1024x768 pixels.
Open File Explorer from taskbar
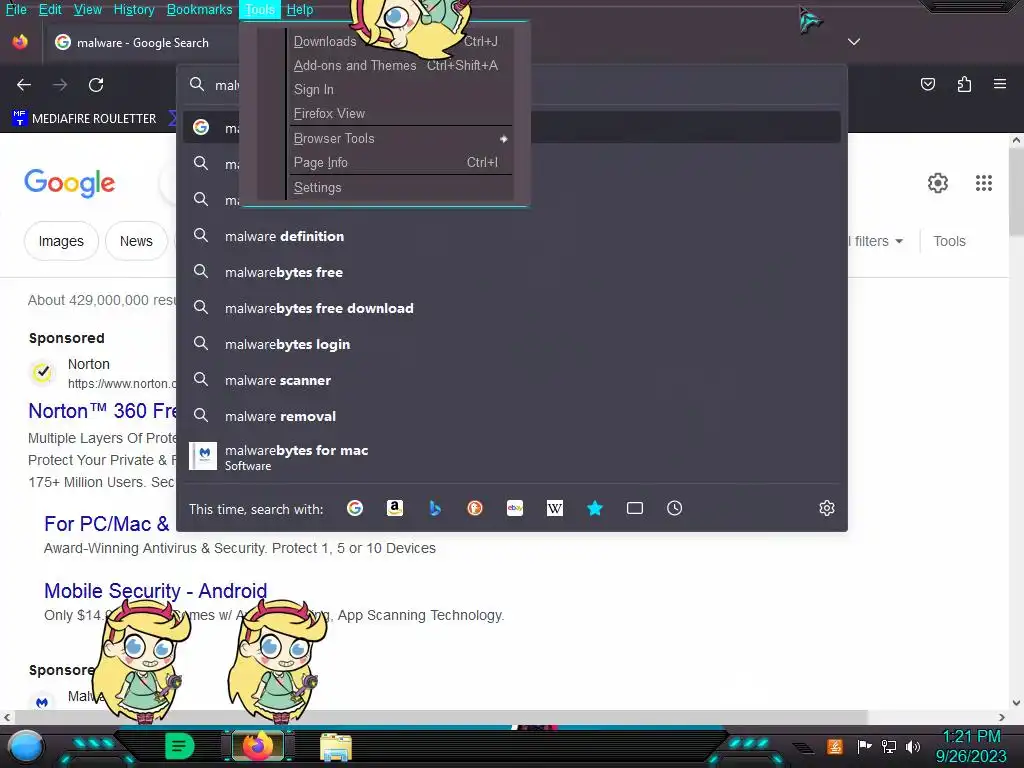pyautogui.click(x=336, y=746)
